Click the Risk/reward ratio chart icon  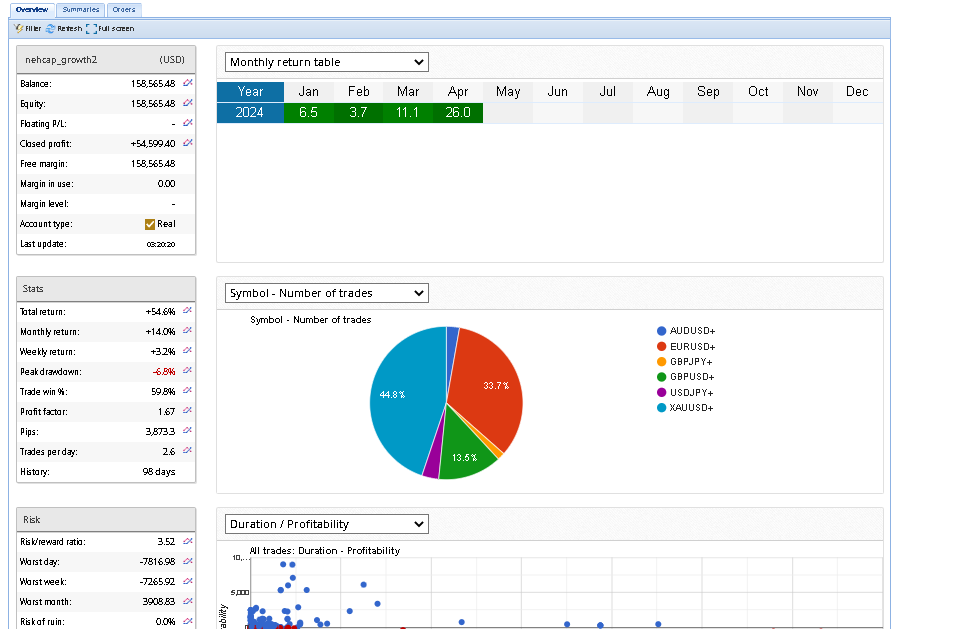187,541
